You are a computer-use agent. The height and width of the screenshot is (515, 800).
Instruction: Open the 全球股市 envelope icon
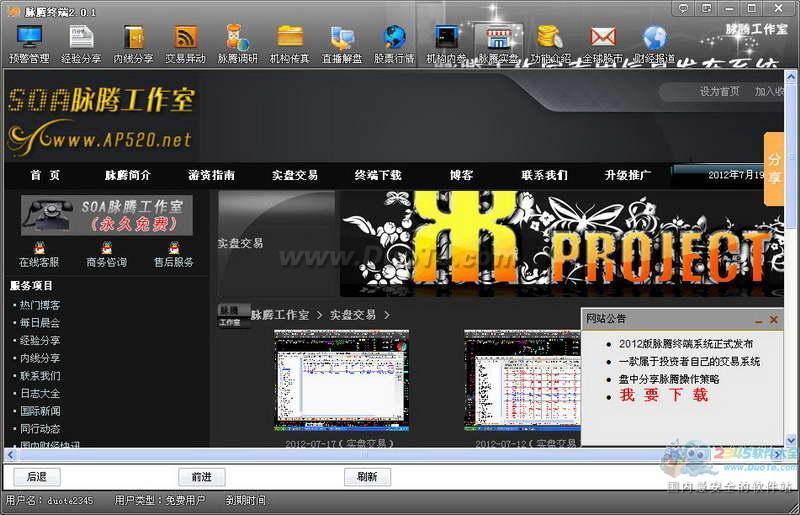coord(603,37)
